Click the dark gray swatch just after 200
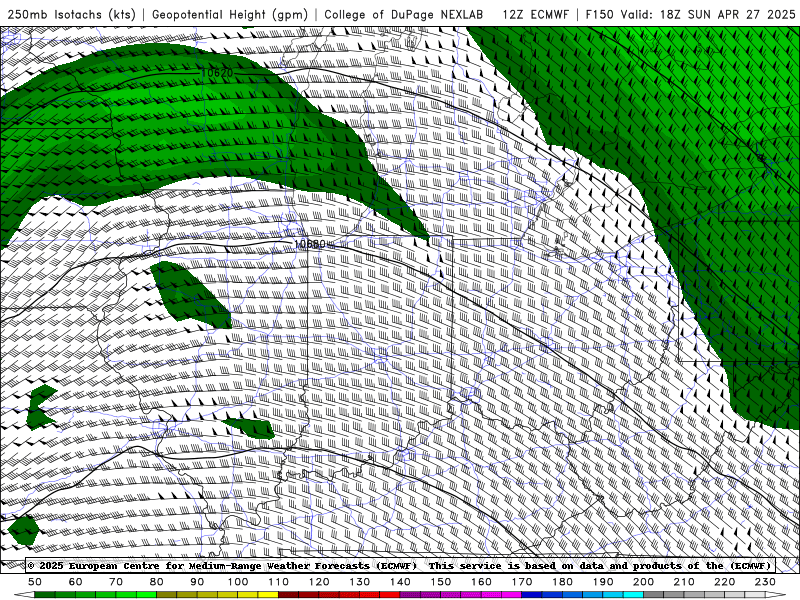 (654, 595)
